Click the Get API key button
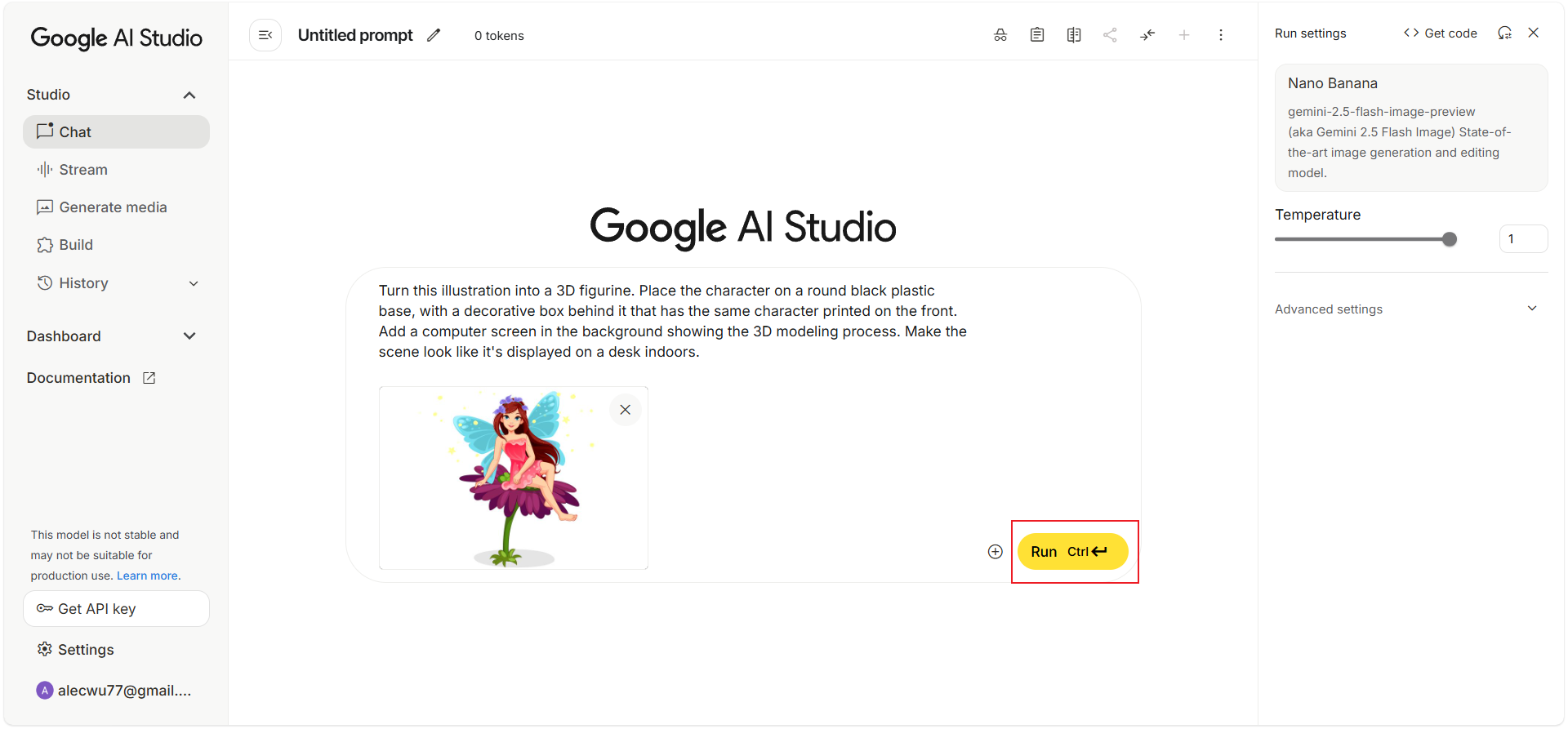 click(116, 609)
